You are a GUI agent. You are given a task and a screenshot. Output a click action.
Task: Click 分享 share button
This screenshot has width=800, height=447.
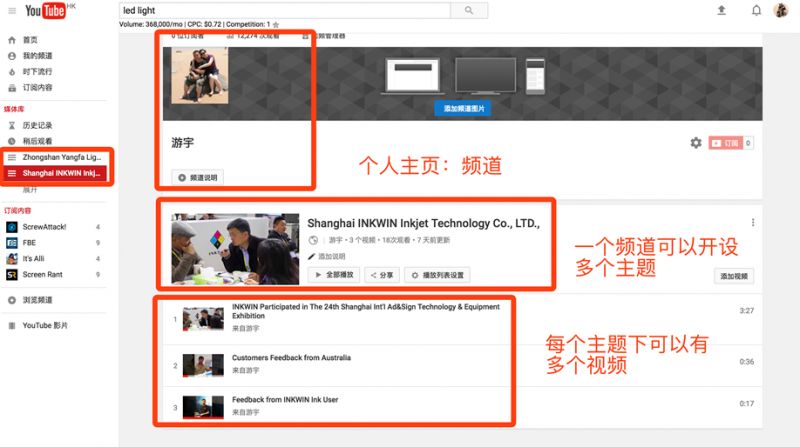[382, 275]
